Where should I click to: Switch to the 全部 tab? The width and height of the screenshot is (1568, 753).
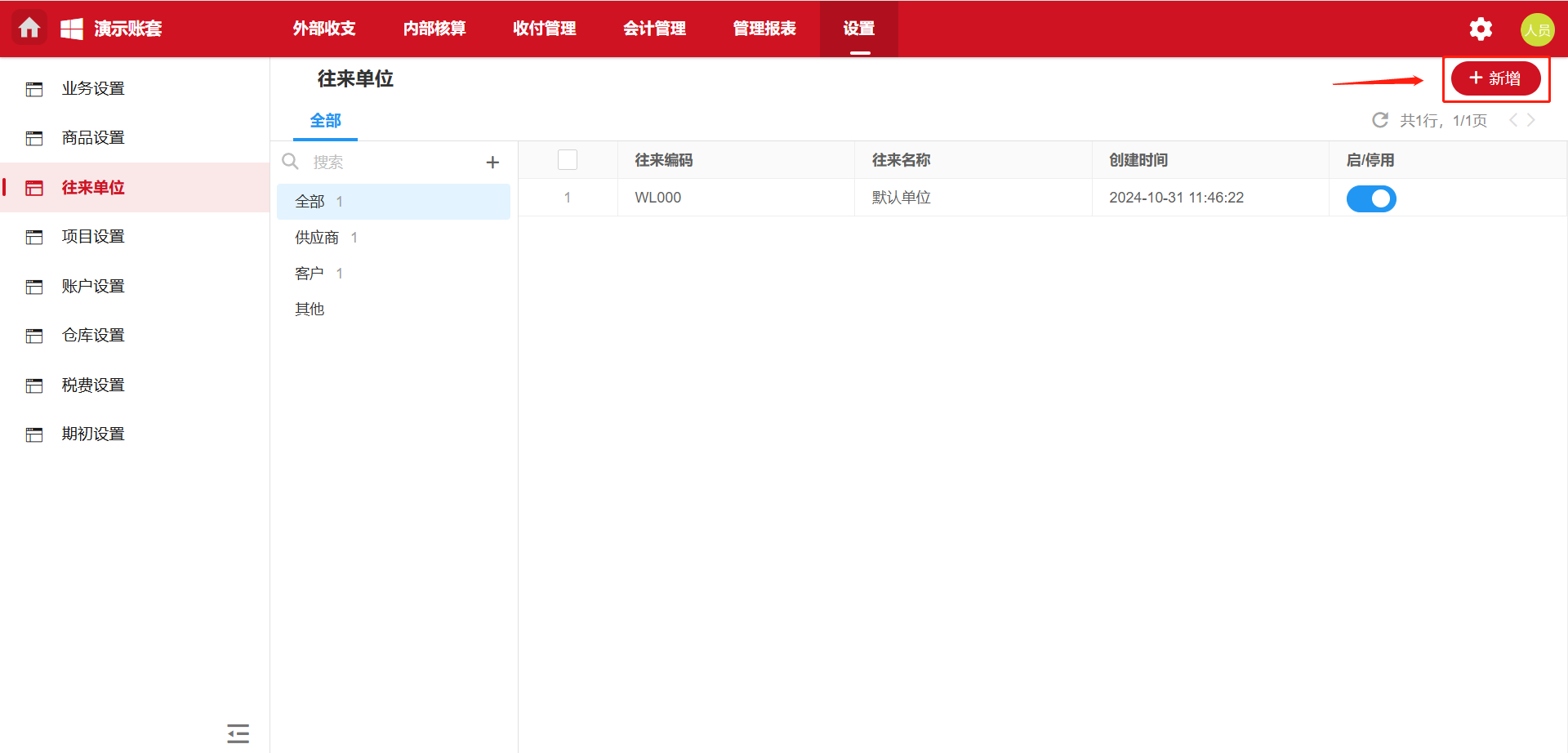[325, 121]
